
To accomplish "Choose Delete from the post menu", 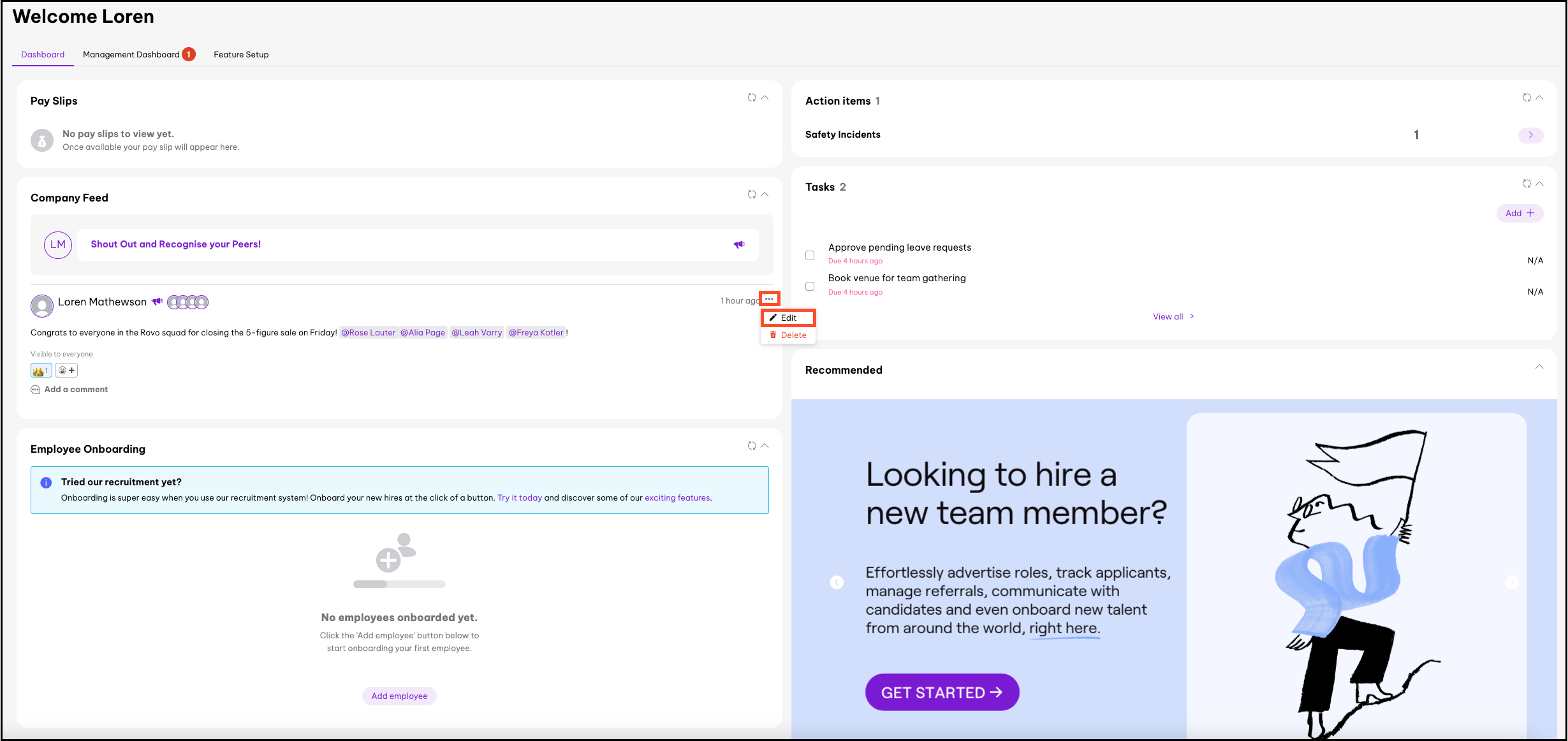I will pos(788,335).
